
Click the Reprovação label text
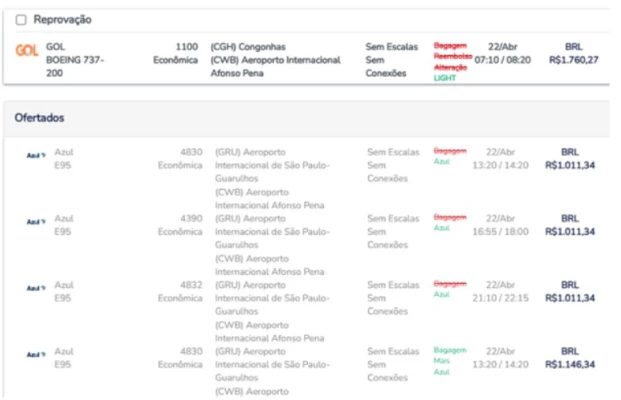pyautogui.click(x=63, y=19)
